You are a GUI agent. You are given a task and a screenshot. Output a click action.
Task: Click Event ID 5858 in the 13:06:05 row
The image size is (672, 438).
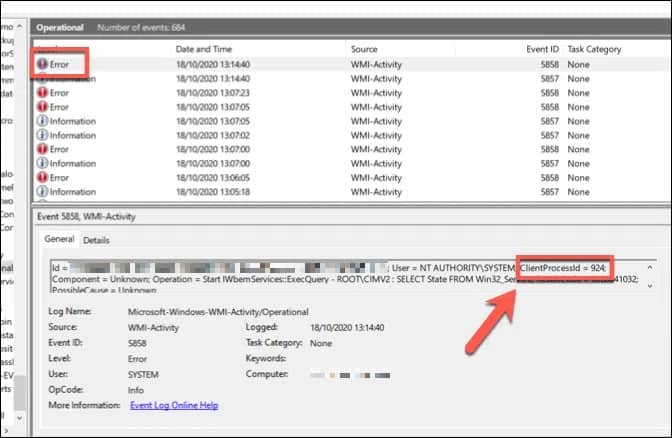(549, 177)
